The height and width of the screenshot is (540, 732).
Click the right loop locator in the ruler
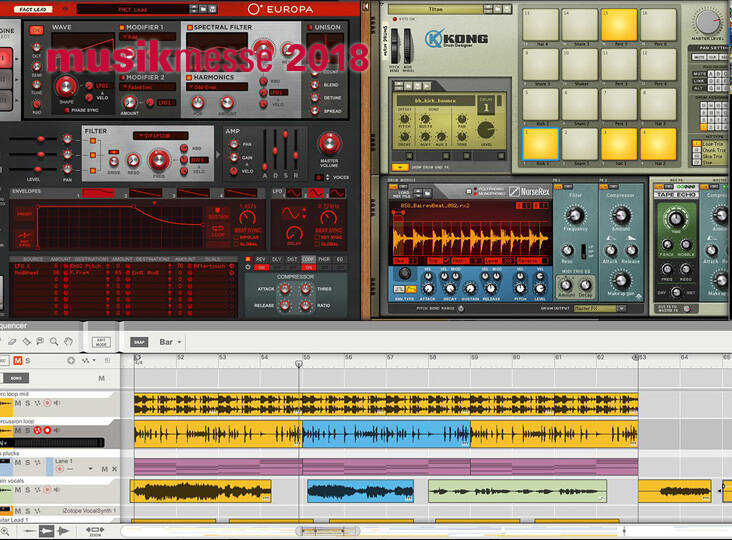635,358
